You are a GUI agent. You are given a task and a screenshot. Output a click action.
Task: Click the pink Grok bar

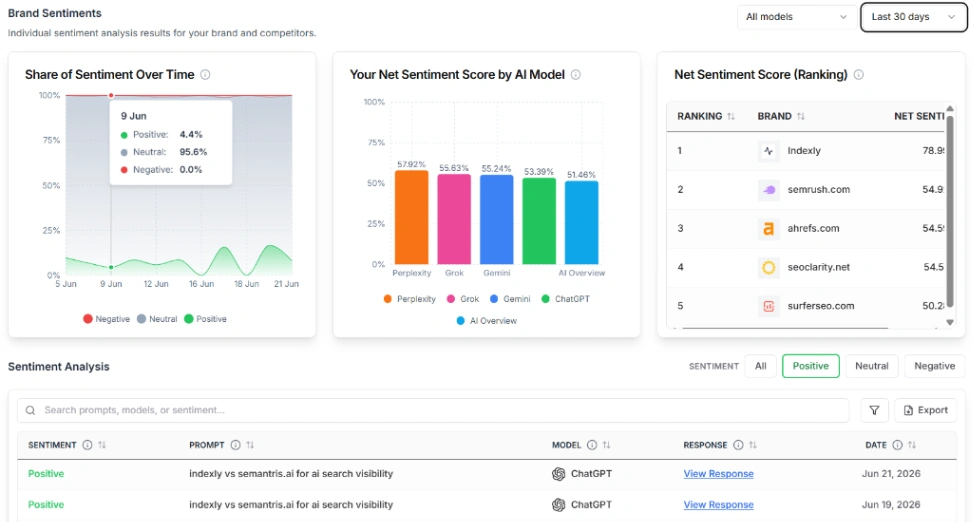pos(454,219)
